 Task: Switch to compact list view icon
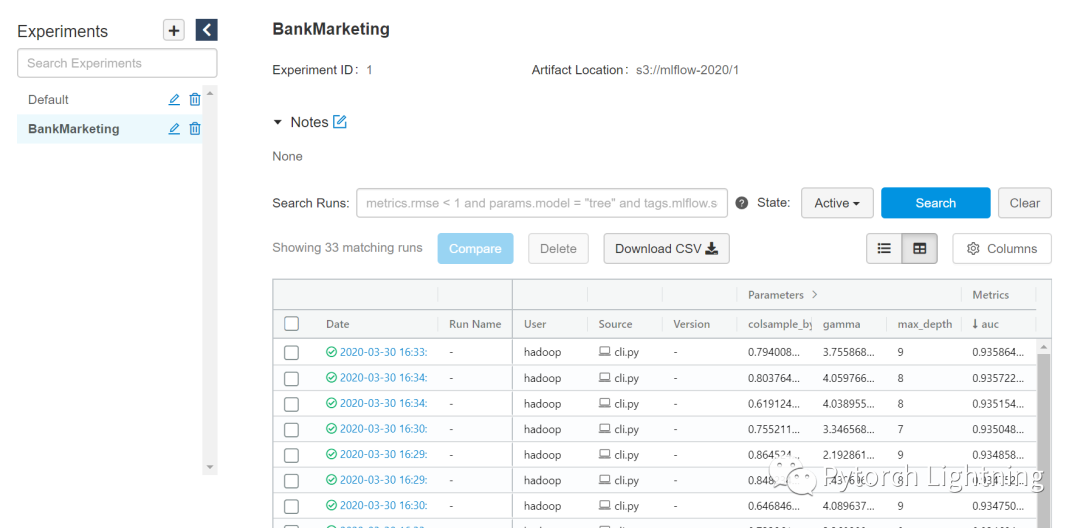[x=884, y=249]
